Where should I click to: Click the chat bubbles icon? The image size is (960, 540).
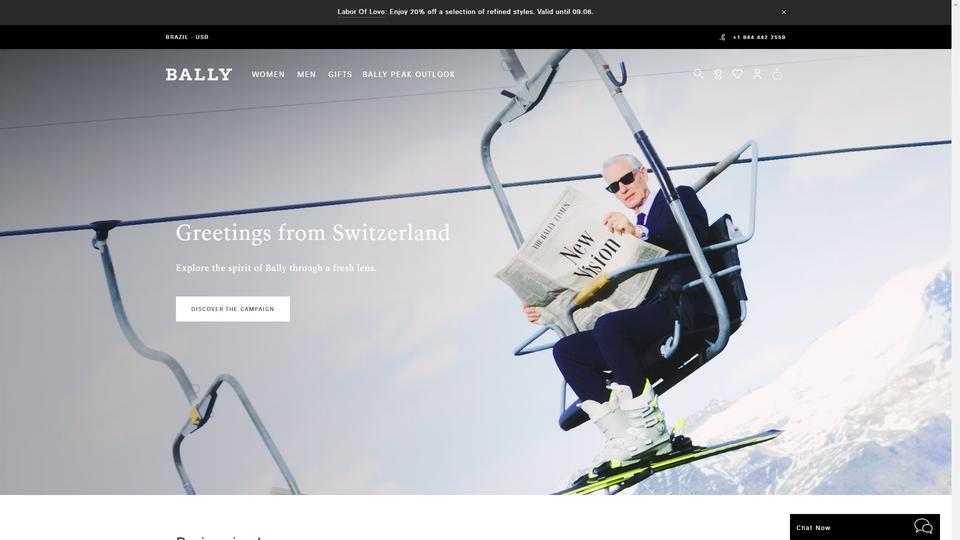(x=923, y=527)
